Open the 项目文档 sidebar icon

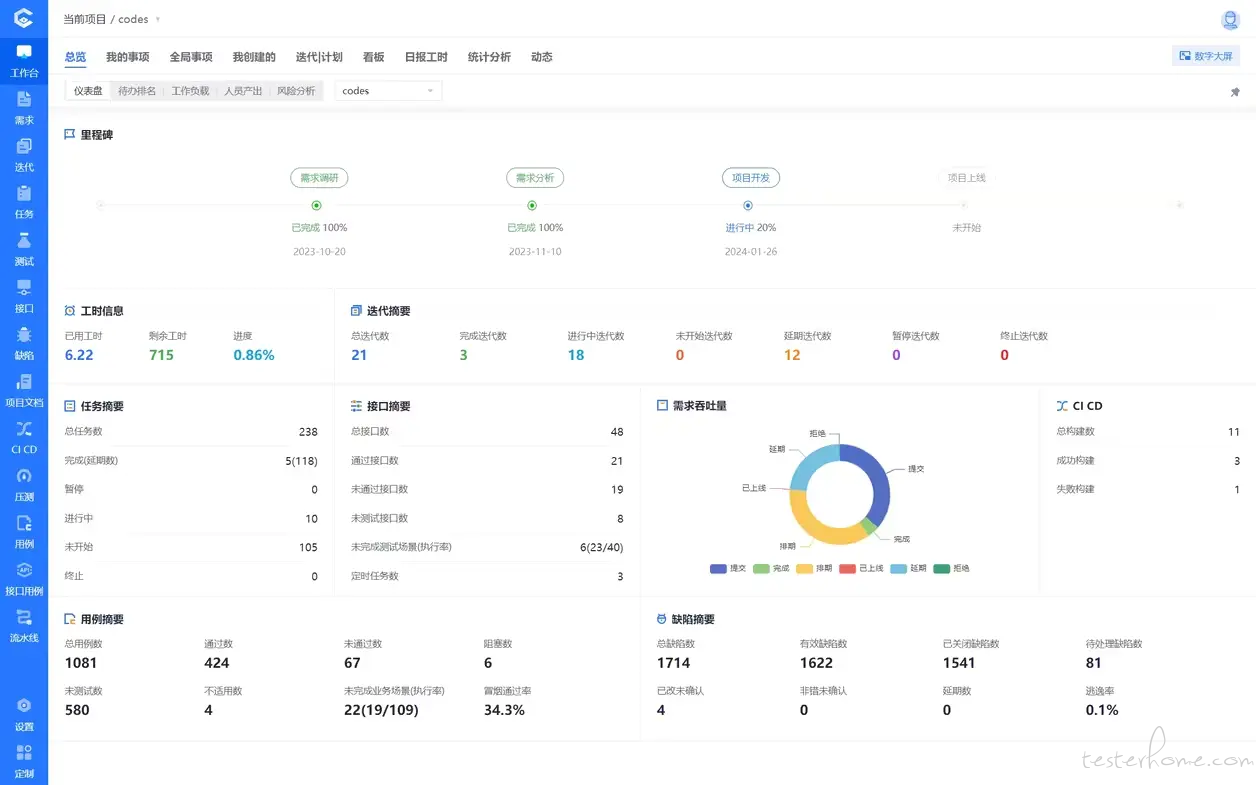point(24,390)
